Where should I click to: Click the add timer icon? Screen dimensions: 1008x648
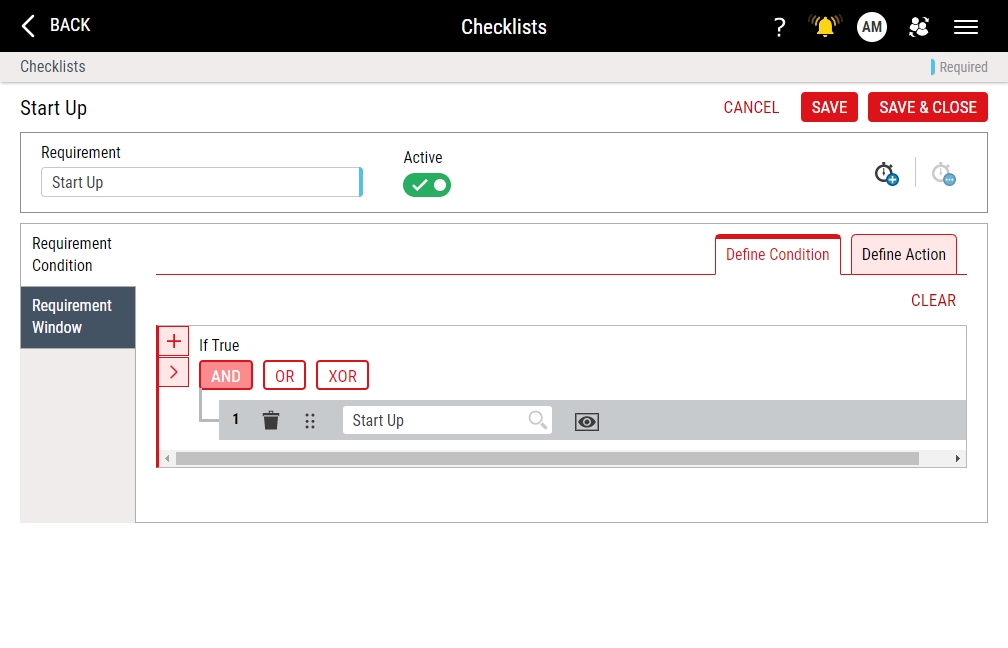pyautogui.click(x=886, y=174)
